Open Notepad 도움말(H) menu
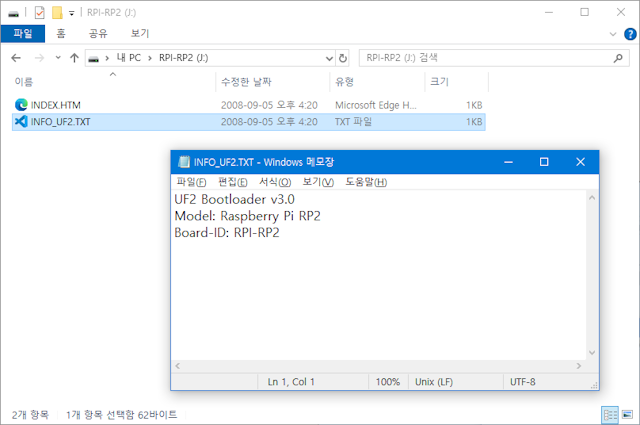640x425 pixels. (366, 182)
